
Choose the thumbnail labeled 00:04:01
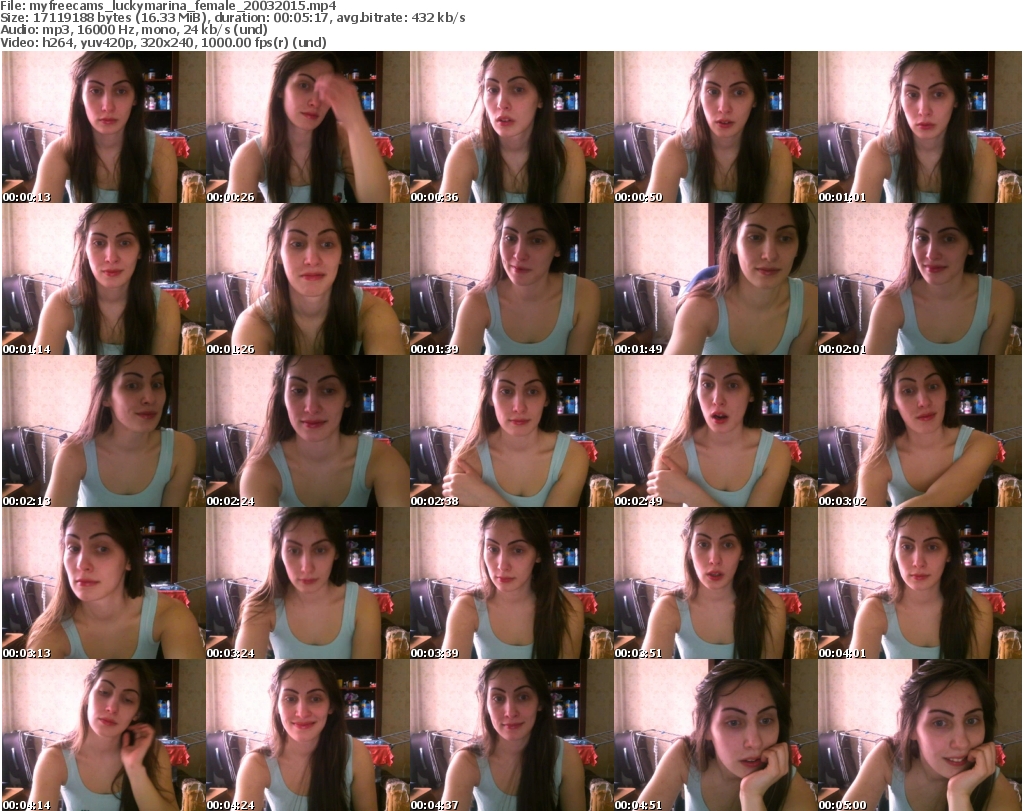920,583
